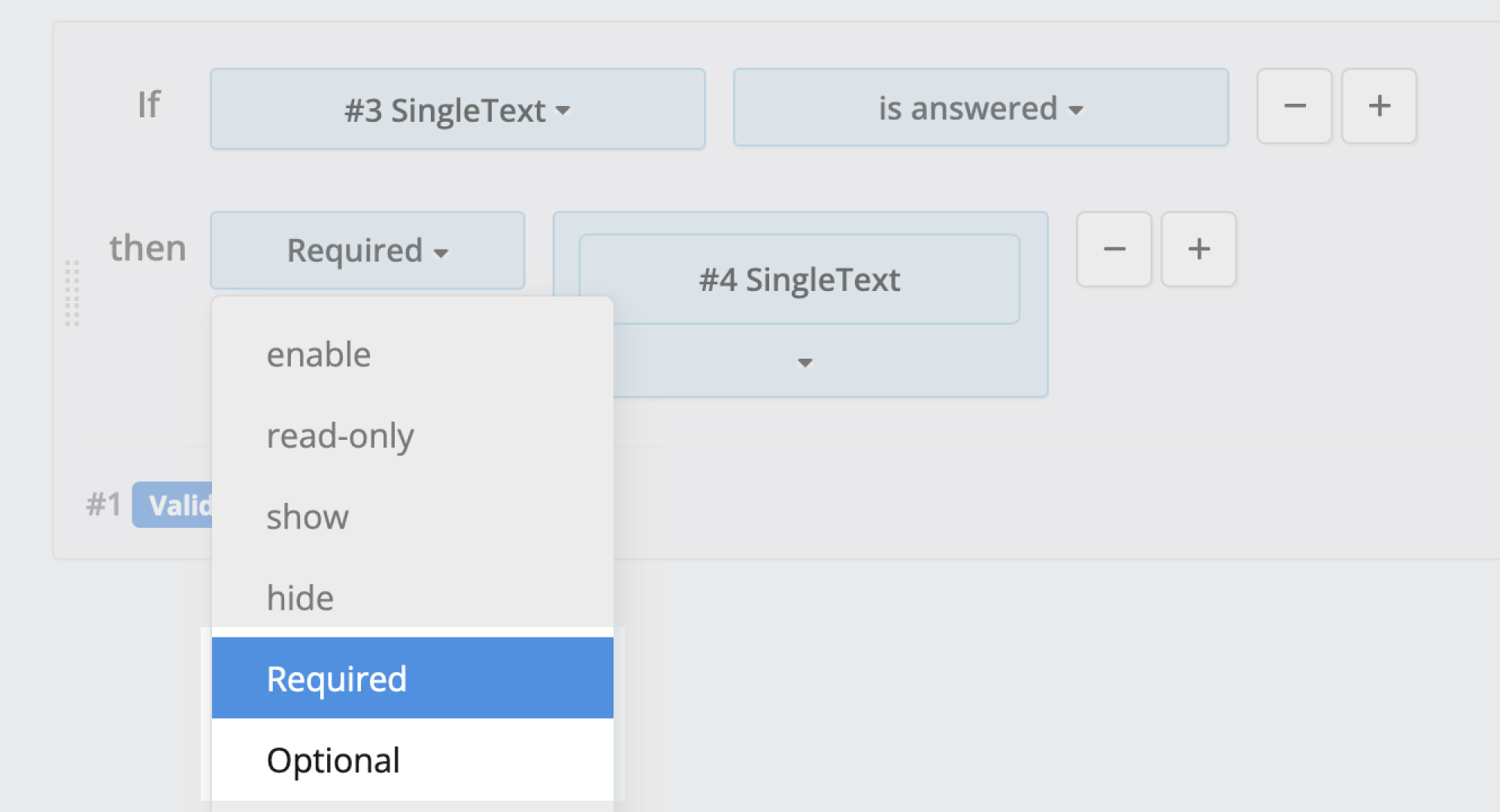1500x812 pixels.
Task: Select the 'hide' action option
Action: coord(300,598)
